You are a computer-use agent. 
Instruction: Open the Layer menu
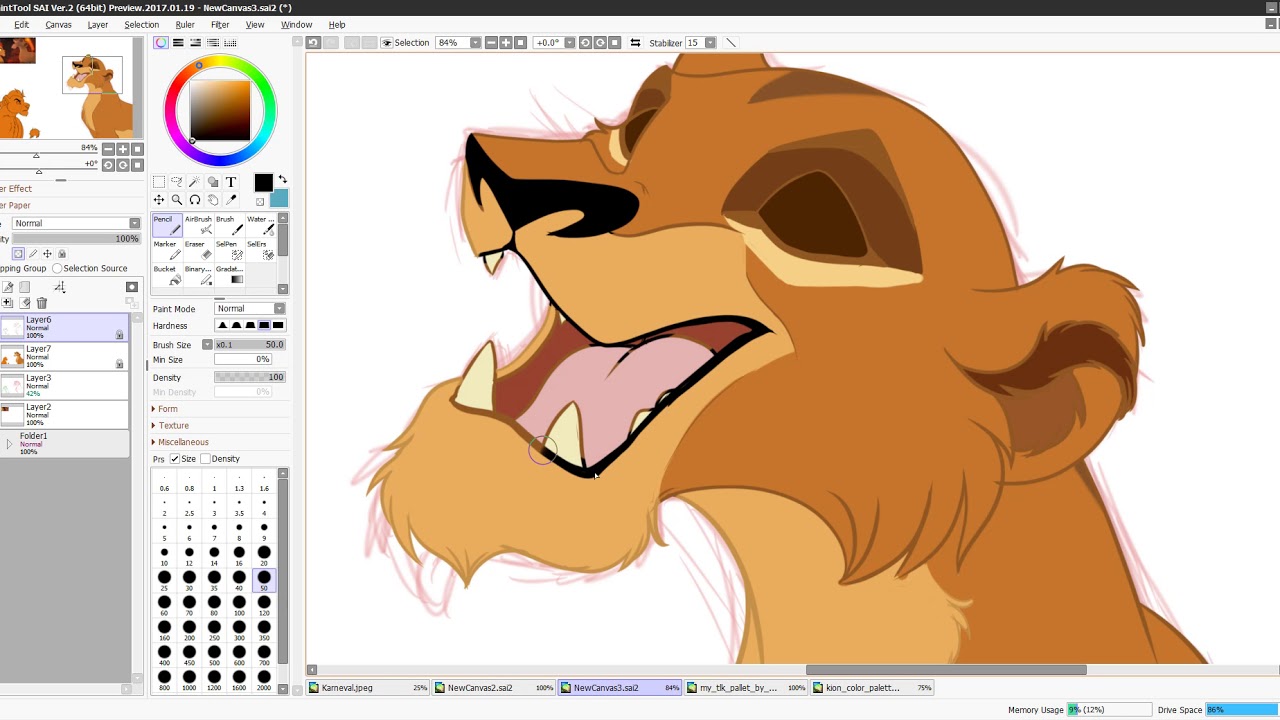click(98, 25)
